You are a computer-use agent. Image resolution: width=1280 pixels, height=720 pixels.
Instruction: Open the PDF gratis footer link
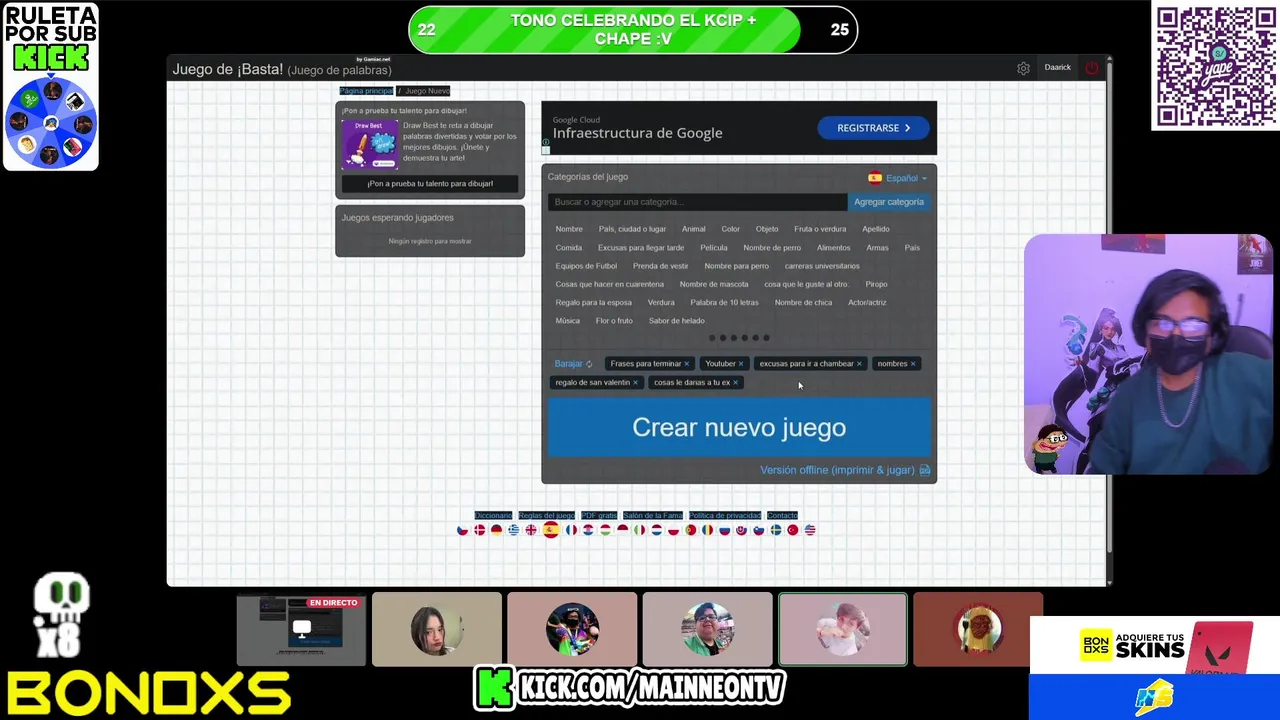(599, 515)
